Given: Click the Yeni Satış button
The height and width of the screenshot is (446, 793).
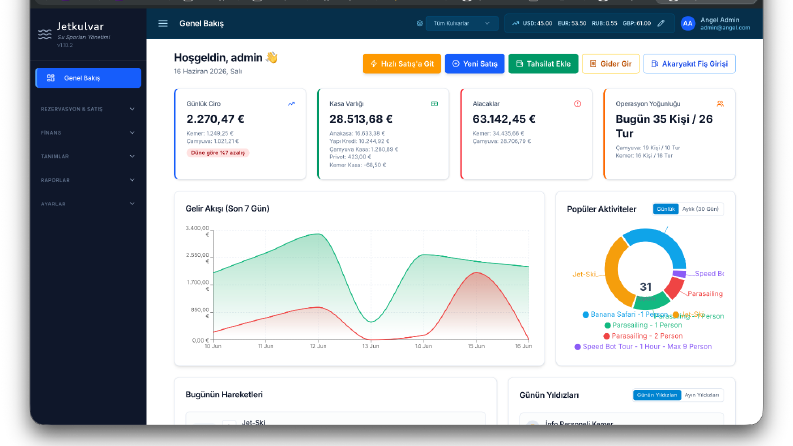Looking at the screenshot, I should [474, 64].
